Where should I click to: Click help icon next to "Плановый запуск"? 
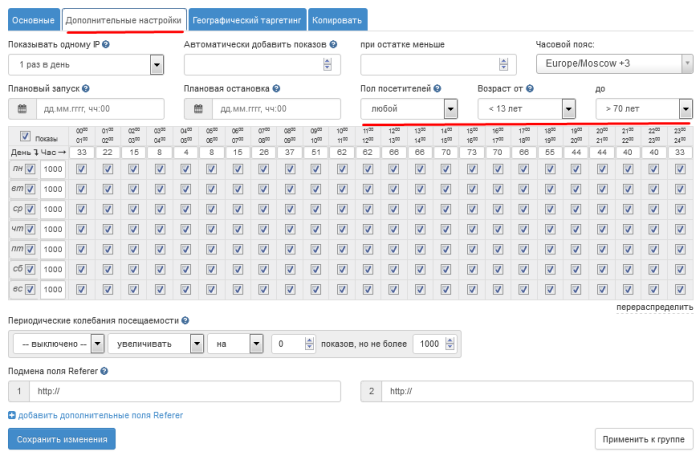coord(86,89)
